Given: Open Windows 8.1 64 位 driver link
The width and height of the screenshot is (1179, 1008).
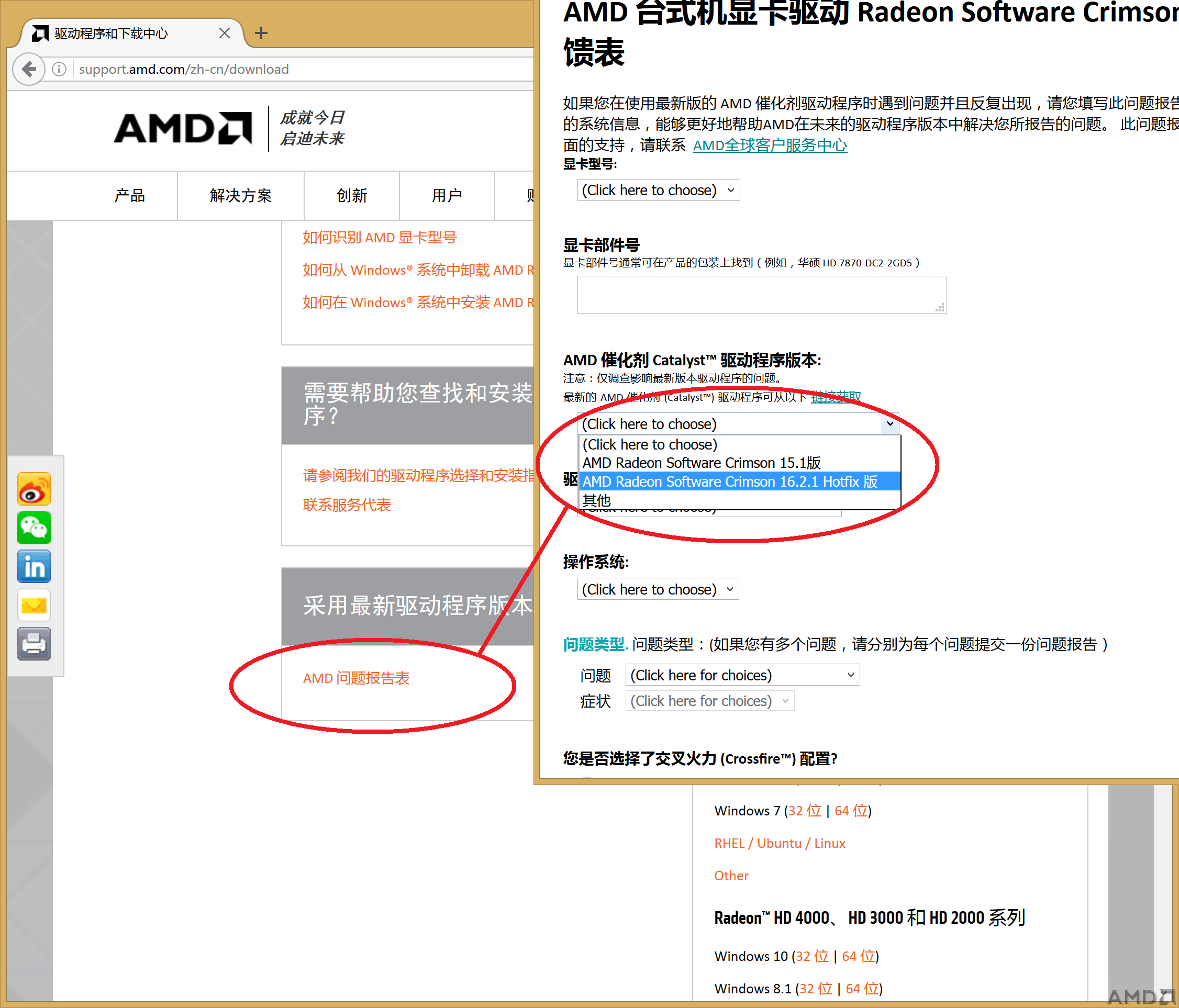Looking at the screenshot, I should point(862,989).
